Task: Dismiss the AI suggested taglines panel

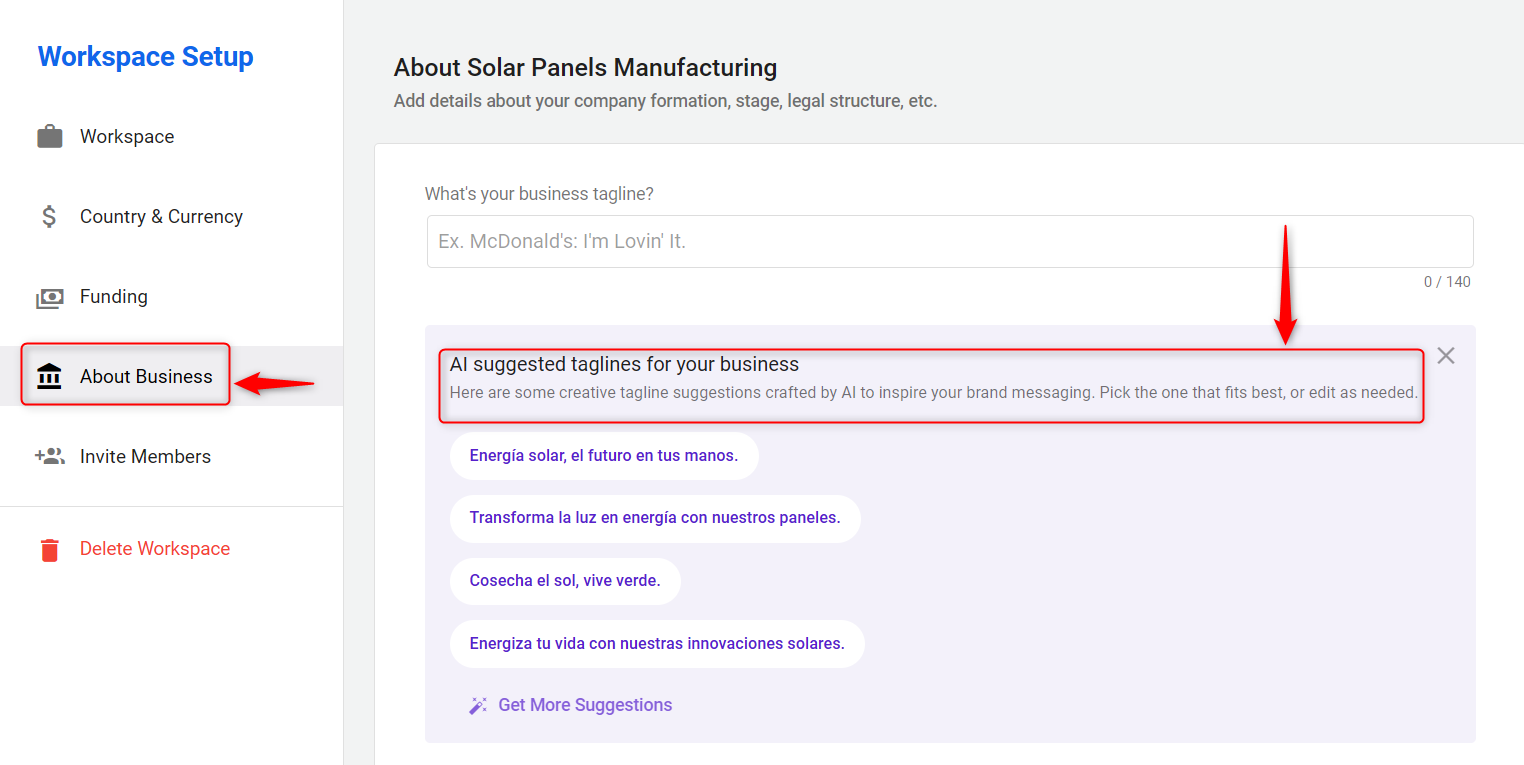Action: click(1445, 356)
